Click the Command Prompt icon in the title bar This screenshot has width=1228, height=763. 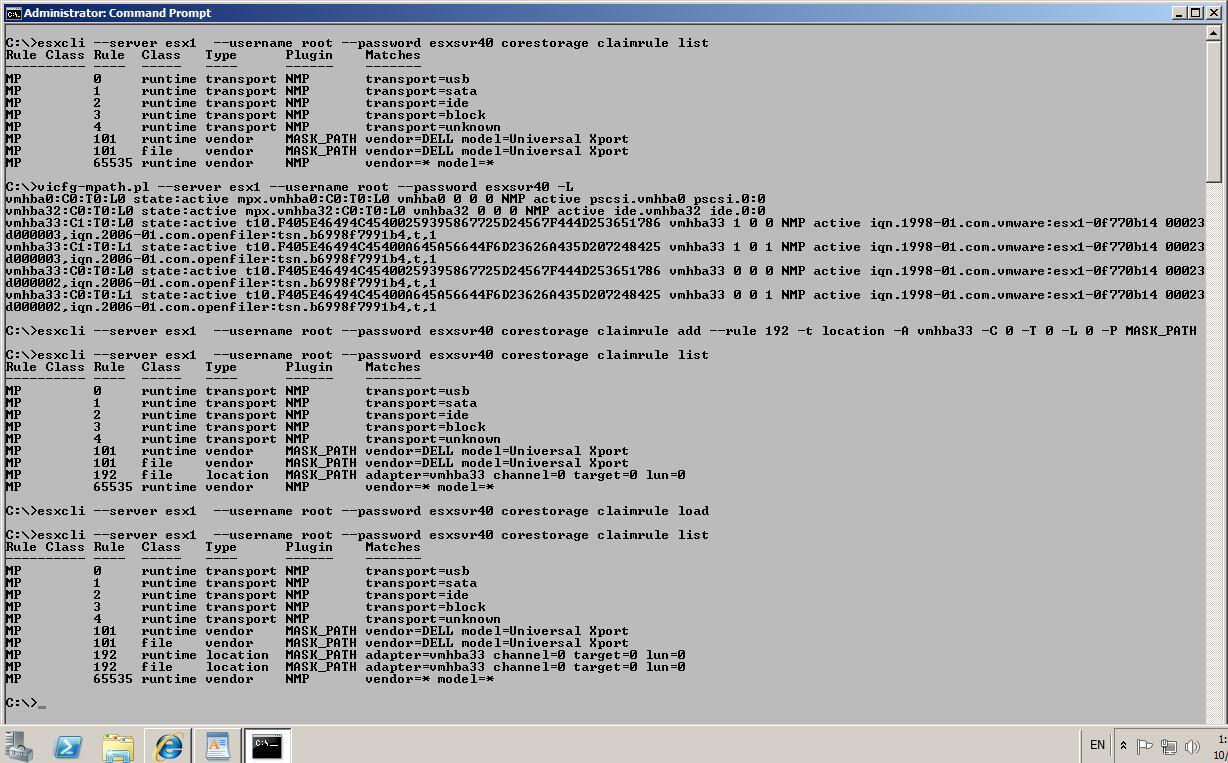click(10, 12)
